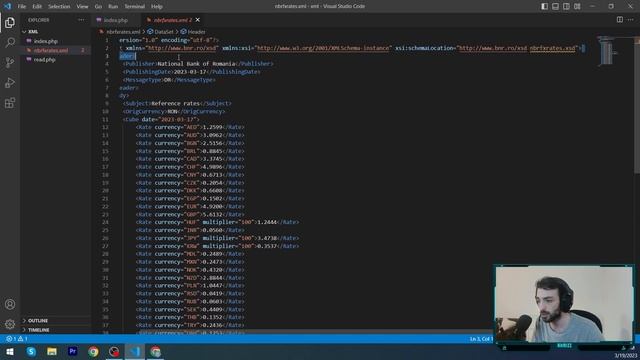Image resolution: width=640 pixels, height=360 pixels.
Task: Click the PublishingDate 2023-03-17 line
Action: [191, 72]
